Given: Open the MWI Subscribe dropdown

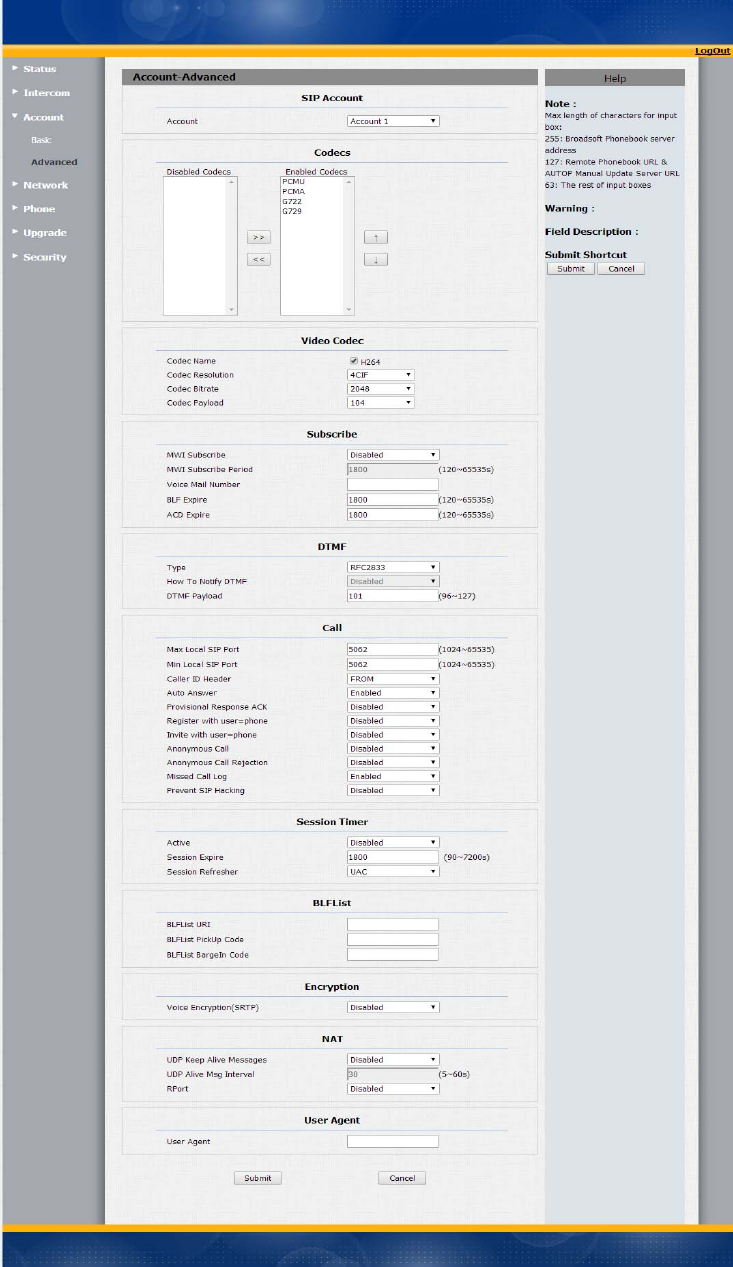Looking at the screenshot, I should coord(393,455).
